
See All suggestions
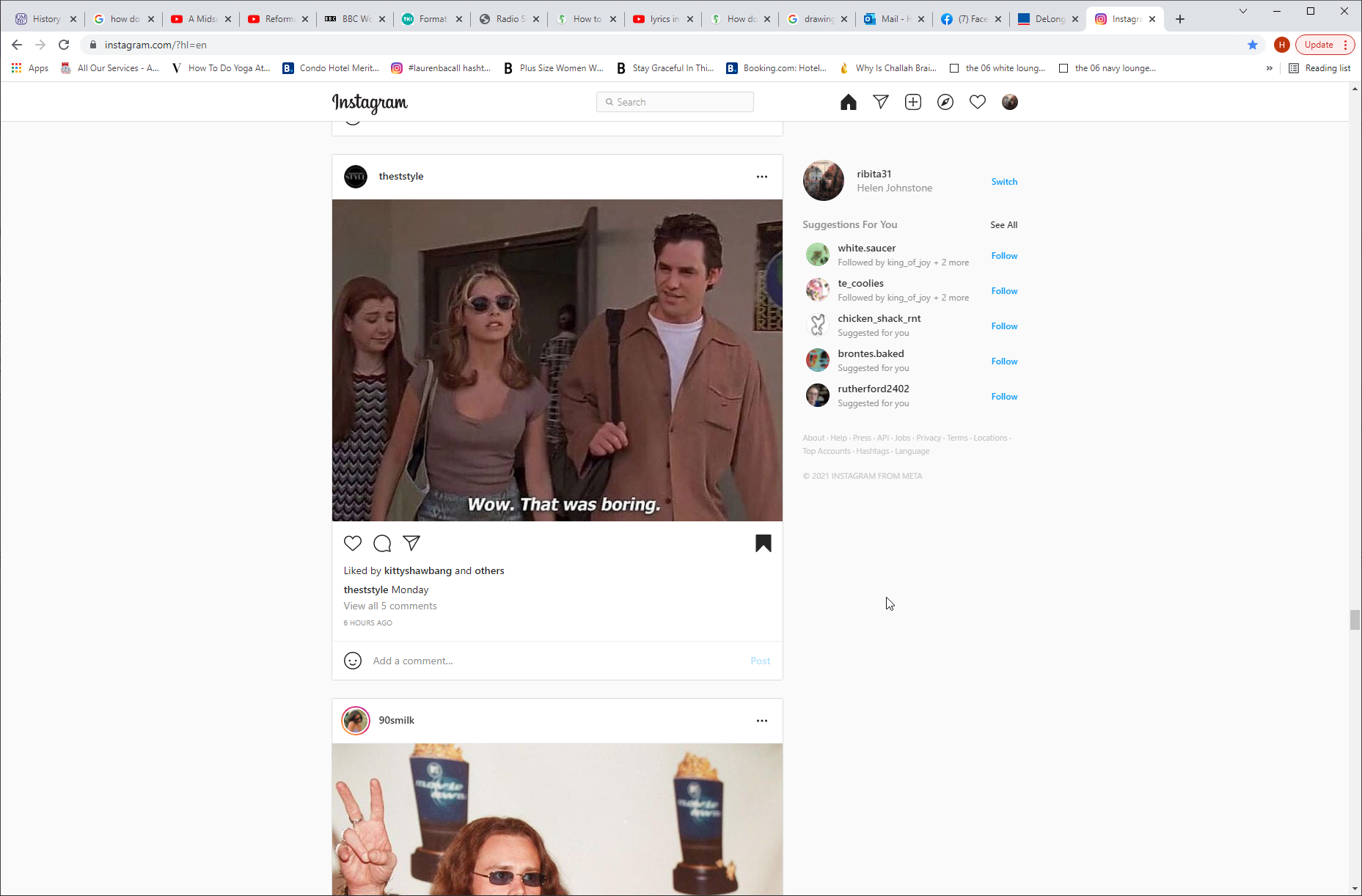(x=1003, y=225)
